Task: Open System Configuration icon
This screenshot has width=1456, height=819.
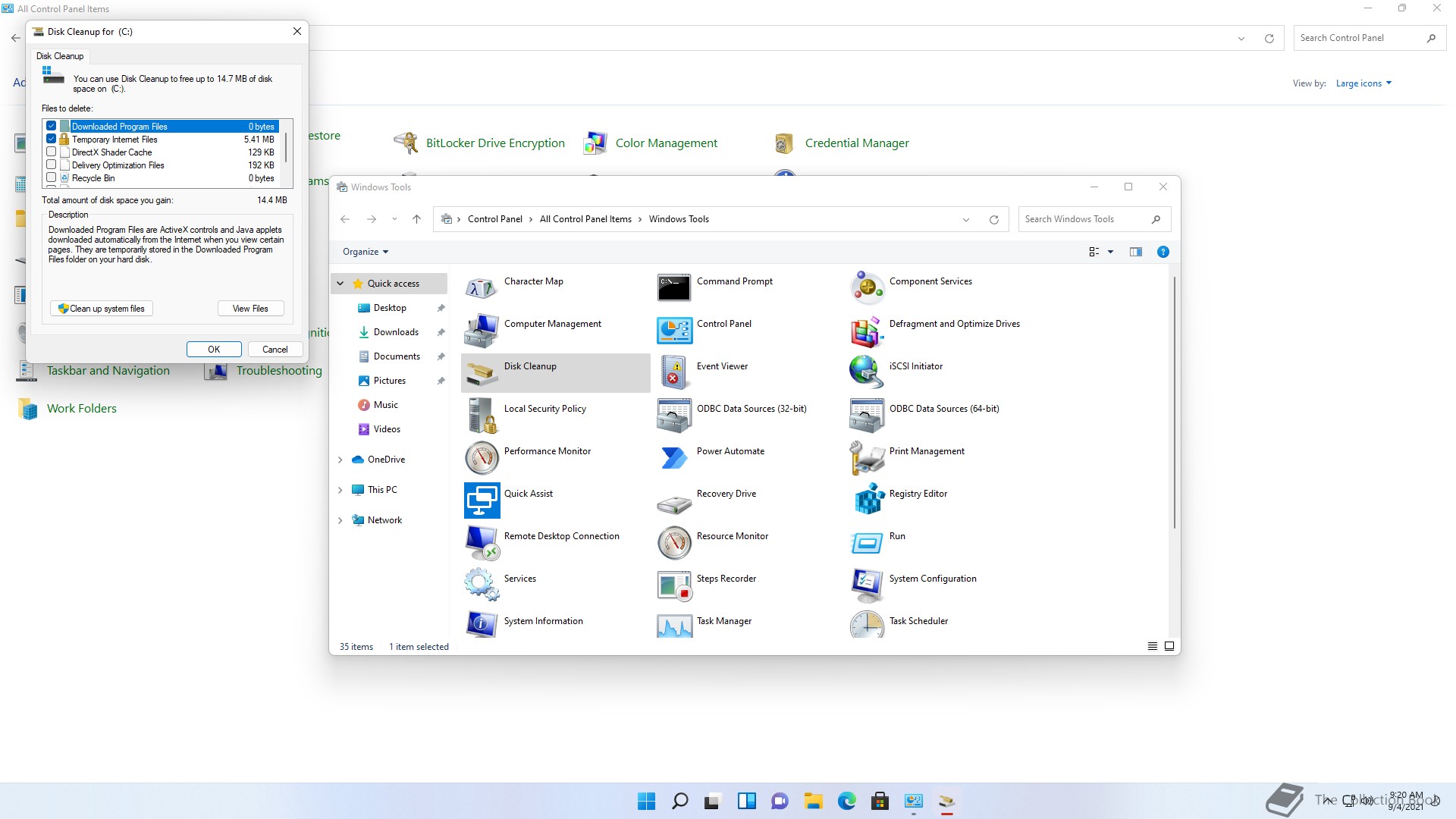Action: coord(867,585)
